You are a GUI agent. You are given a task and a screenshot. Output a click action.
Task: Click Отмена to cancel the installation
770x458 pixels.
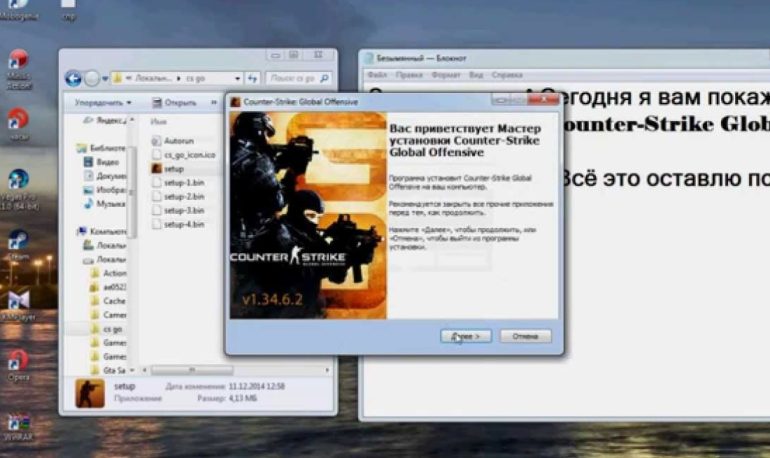click(525, 336)
